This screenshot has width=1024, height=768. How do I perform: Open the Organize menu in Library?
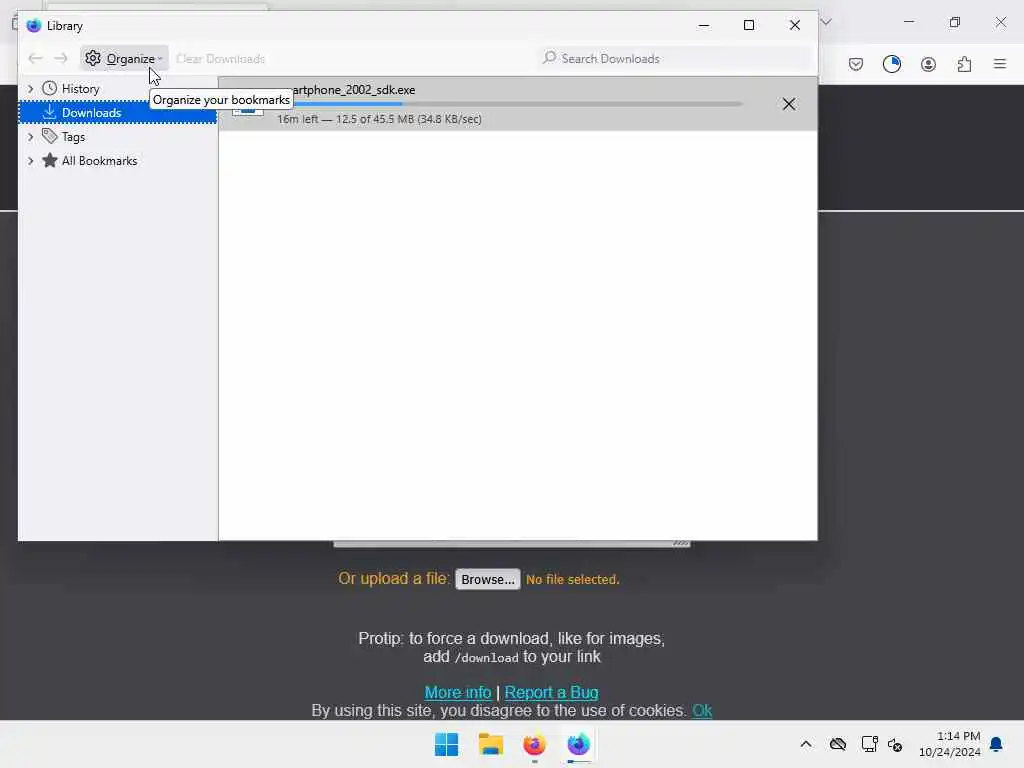tap(124, 58)
